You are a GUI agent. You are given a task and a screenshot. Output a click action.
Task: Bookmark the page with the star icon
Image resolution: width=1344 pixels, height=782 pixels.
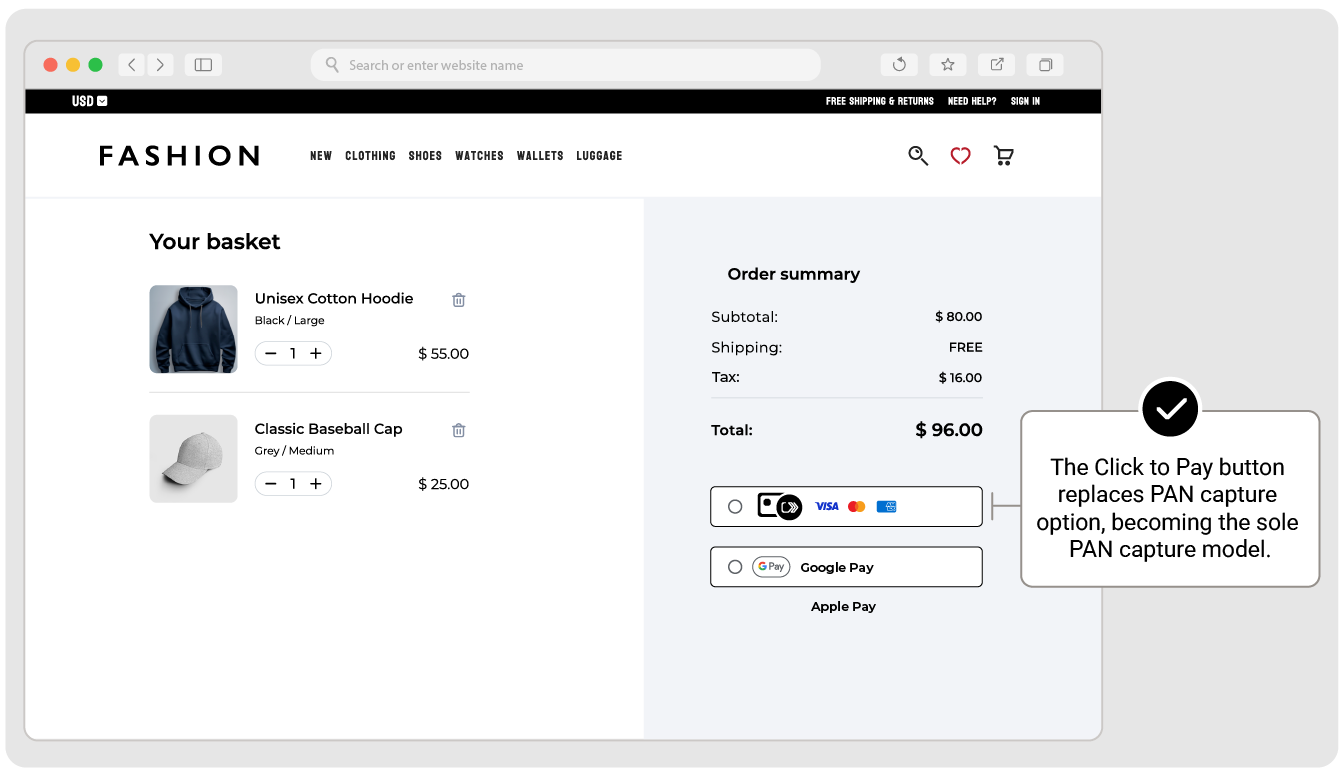pos(948,65)
